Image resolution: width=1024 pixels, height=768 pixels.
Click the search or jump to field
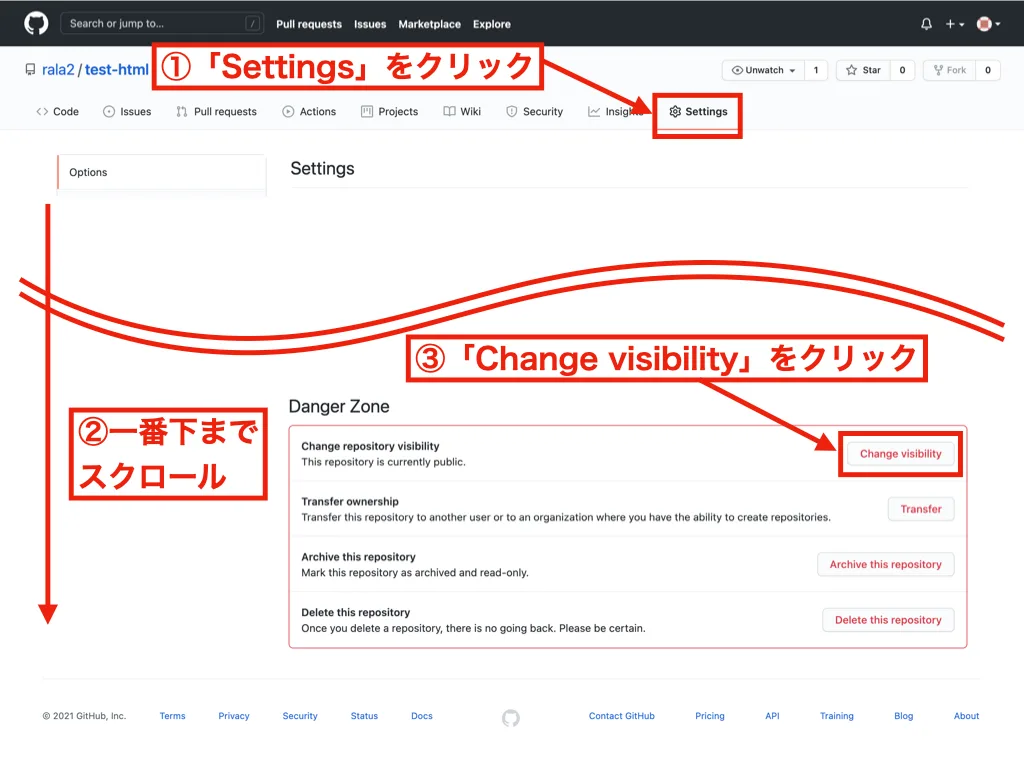[160, 23]
